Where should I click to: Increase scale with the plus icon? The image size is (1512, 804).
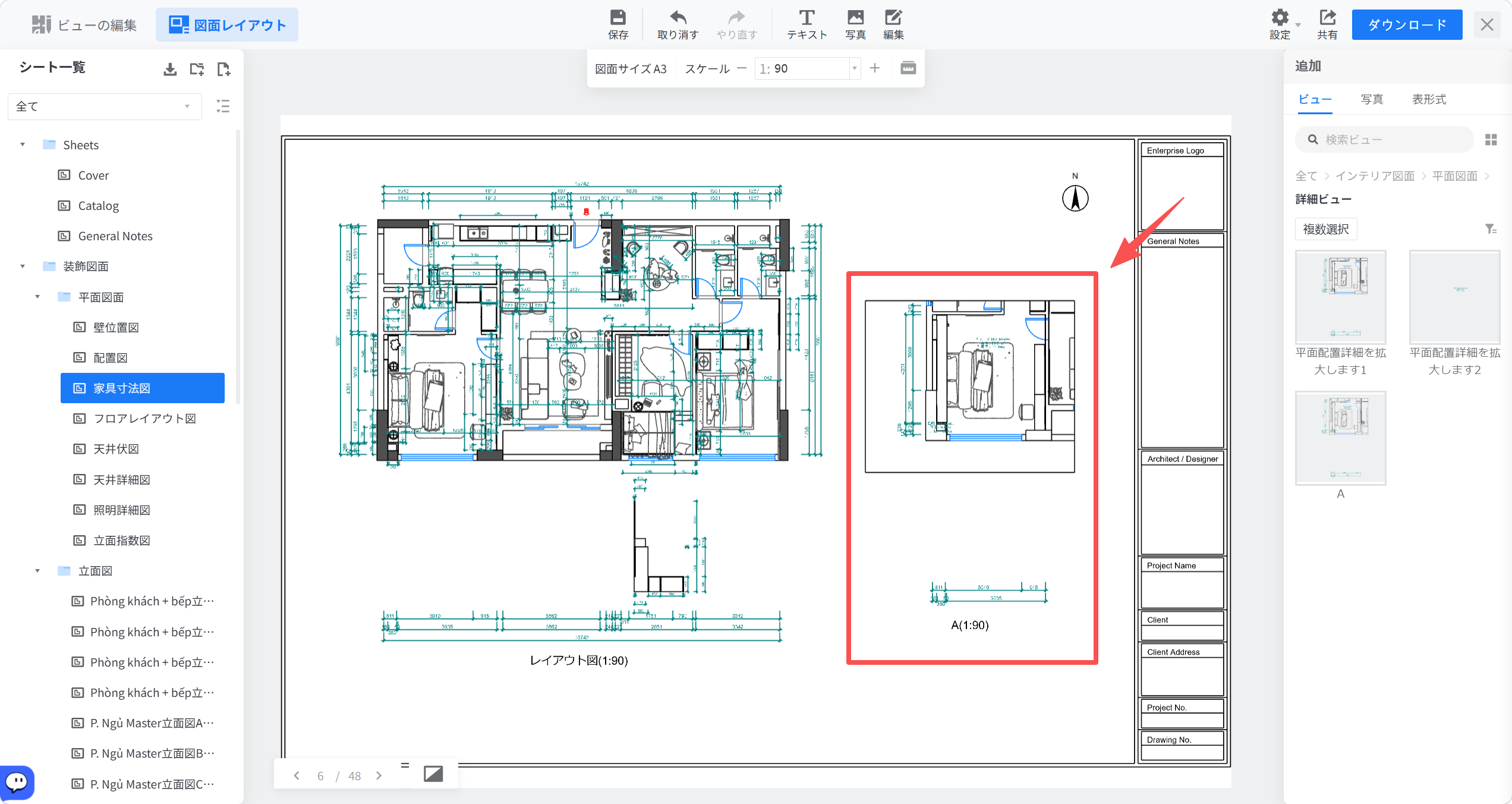click(875, 68)
